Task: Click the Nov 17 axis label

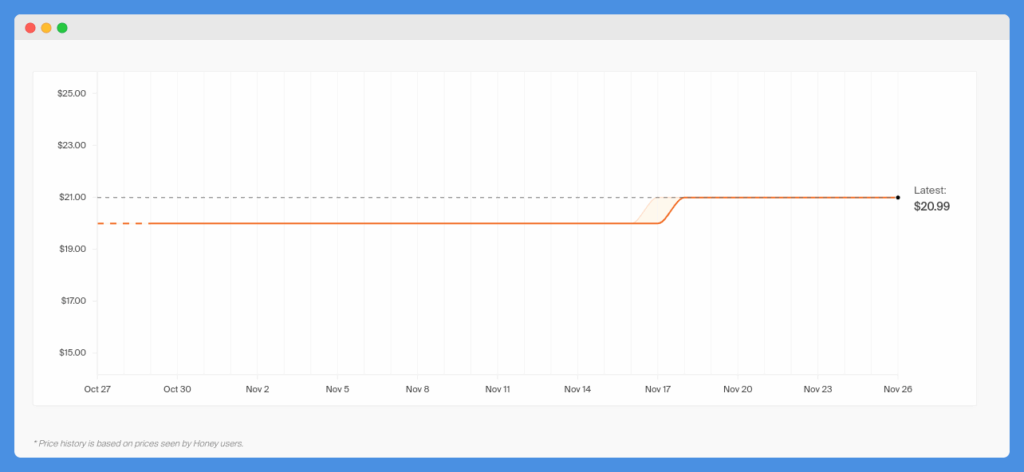Action: coord(658,389)
